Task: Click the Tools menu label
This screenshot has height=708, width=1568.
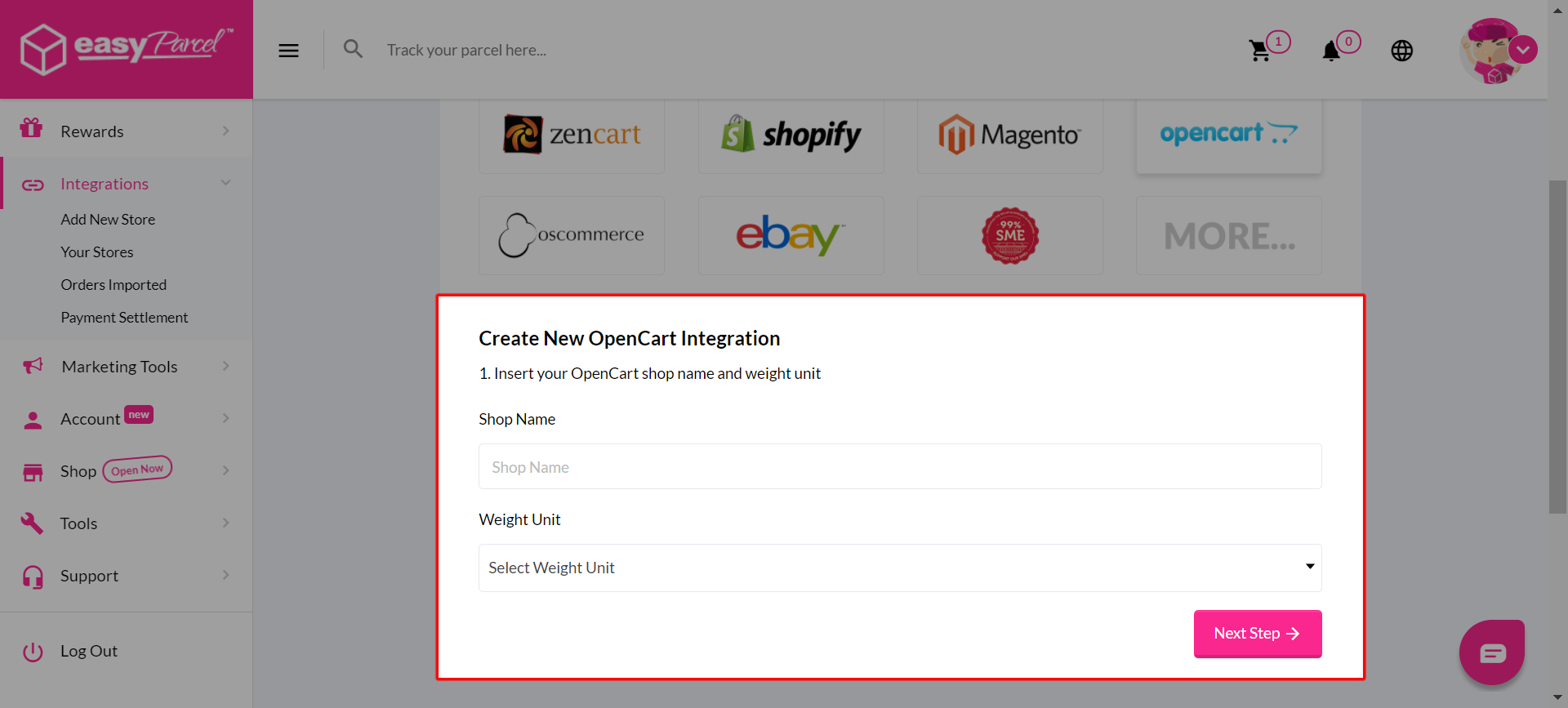Action: pos(78,523)
